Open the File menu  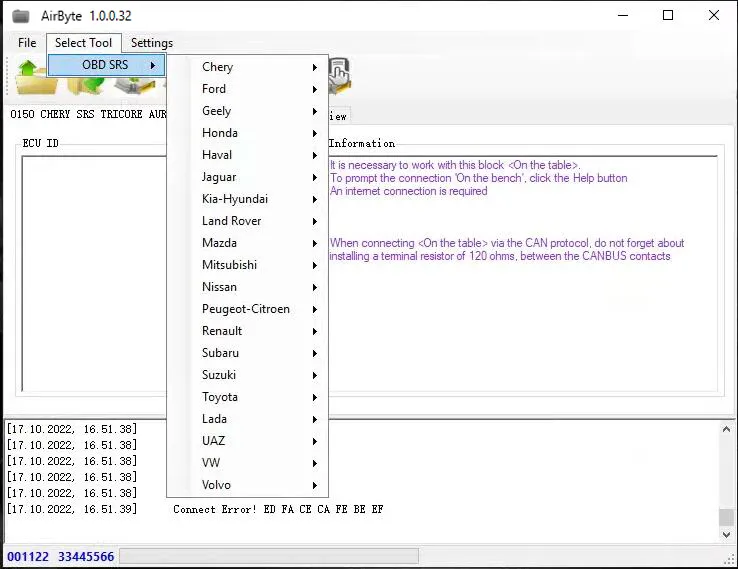coord(27,43)
